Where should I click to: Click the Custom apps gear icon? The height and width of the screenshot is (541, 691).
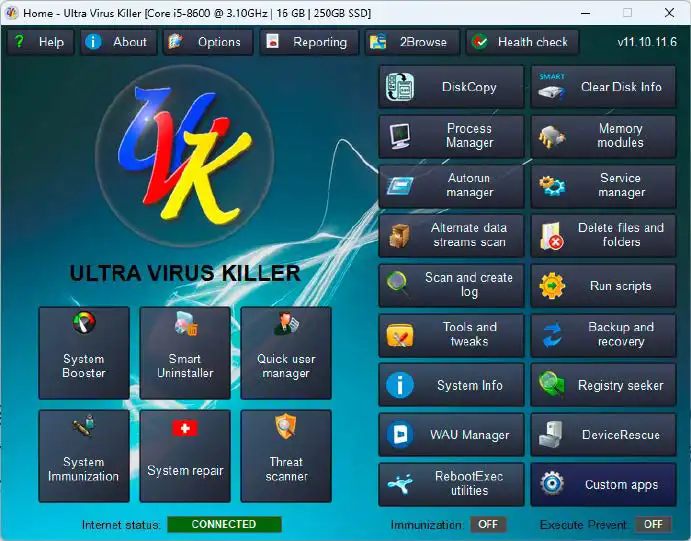(552, 484)
